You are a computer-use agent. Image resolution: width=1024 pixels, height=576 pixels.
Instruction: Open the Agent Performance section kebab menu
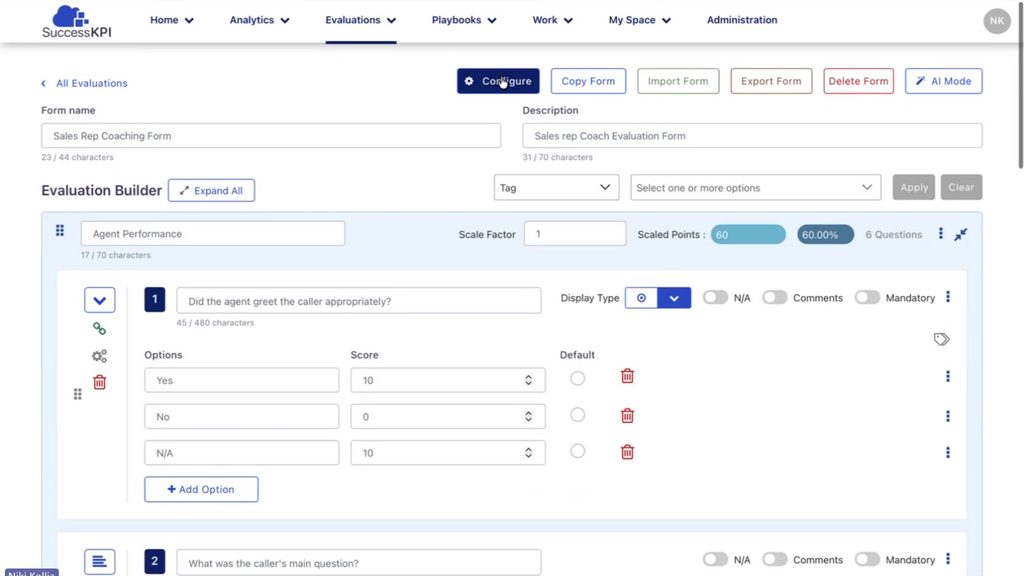pyautogui.click(x=940, y=234)
